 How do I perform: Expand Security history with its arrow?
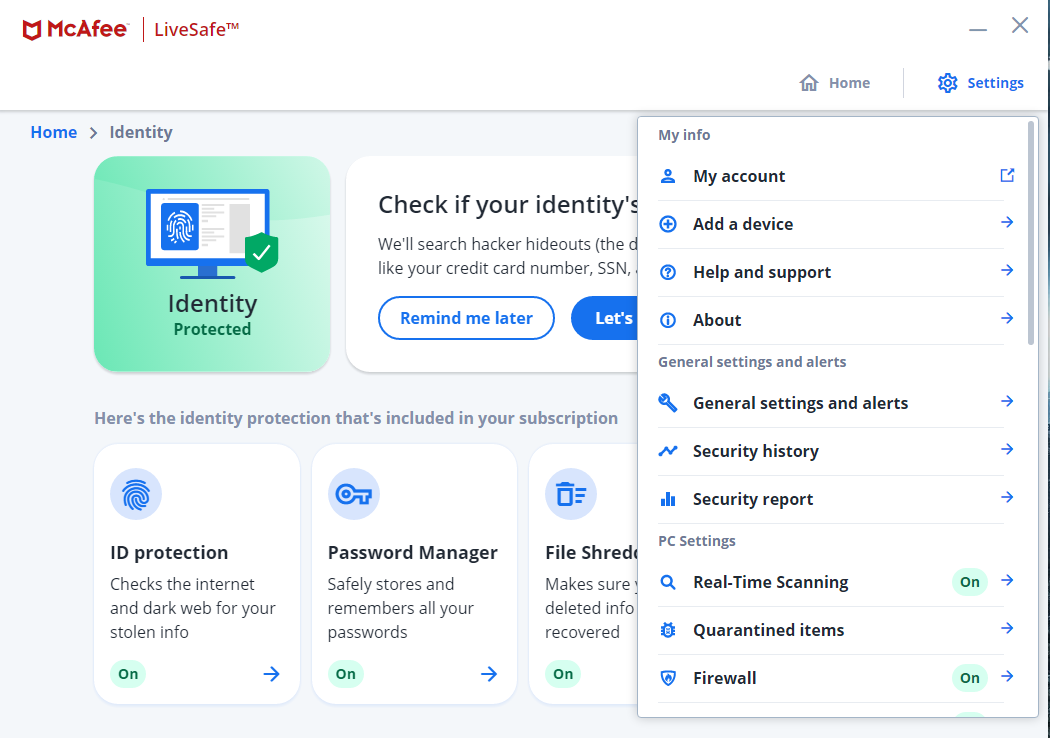point(1006,449)
